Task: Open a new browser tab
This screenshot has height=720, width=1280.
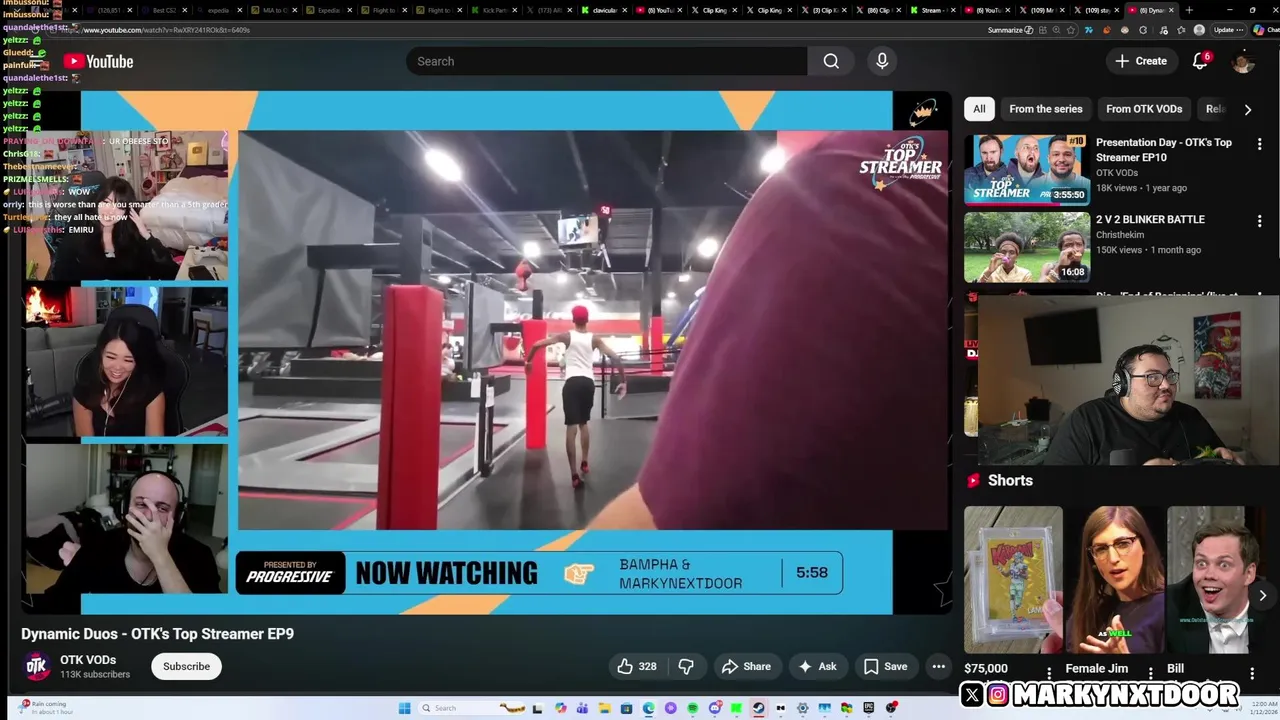Action: coord(1189,10)
